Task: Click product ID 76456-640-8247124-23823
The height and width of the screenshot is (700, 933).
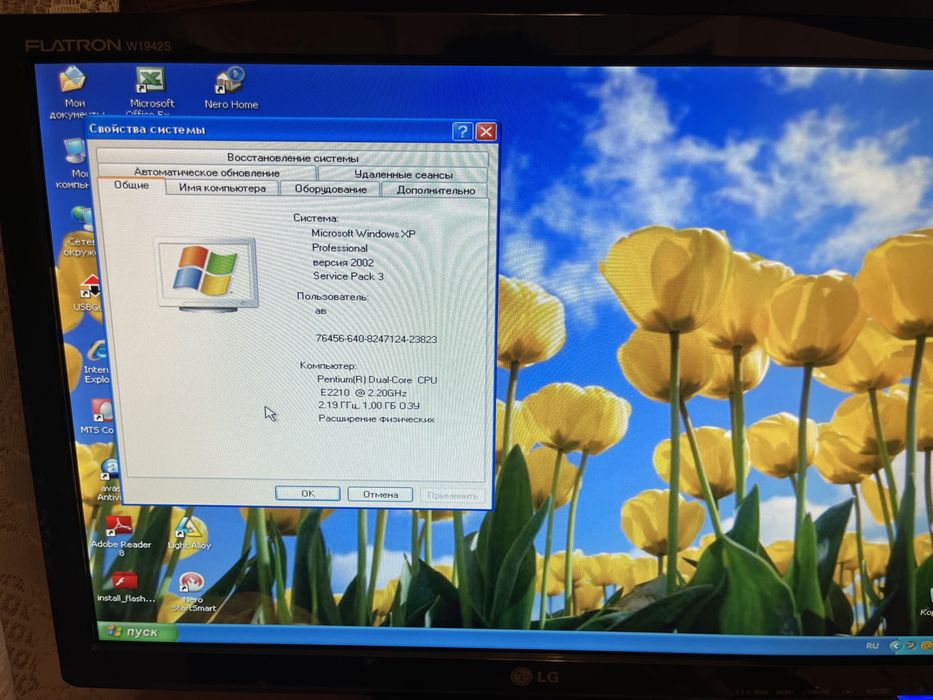Action: click(x=376, y=339)
